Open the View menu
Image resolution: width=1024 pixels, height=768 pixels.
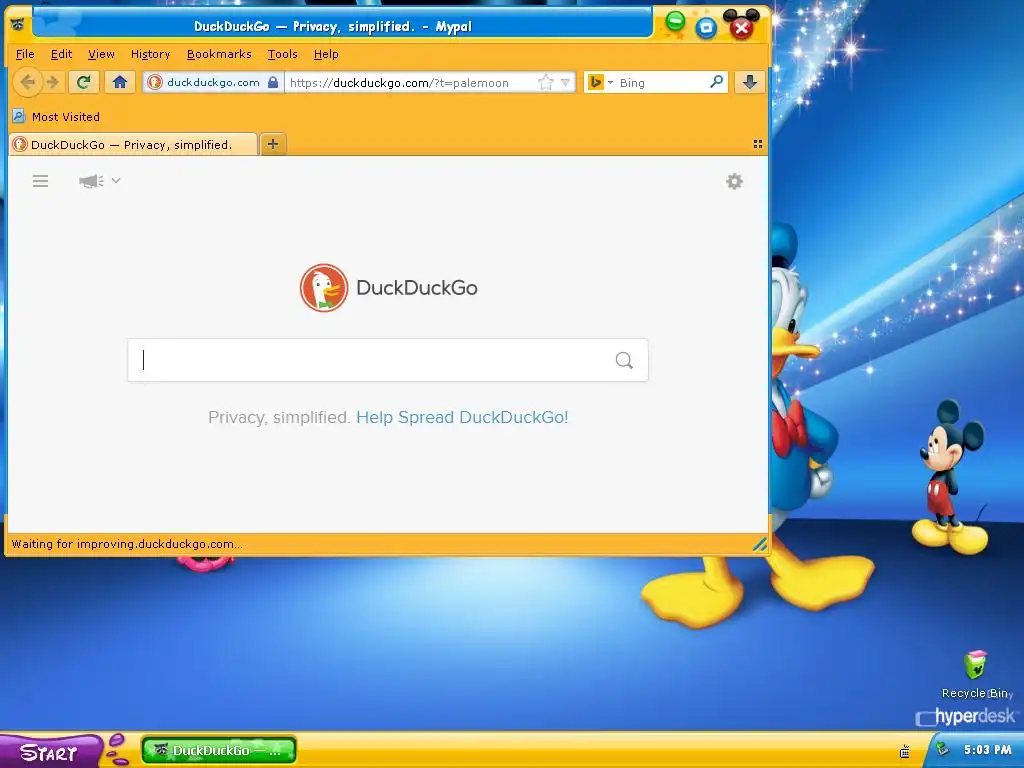click(101, 54)
